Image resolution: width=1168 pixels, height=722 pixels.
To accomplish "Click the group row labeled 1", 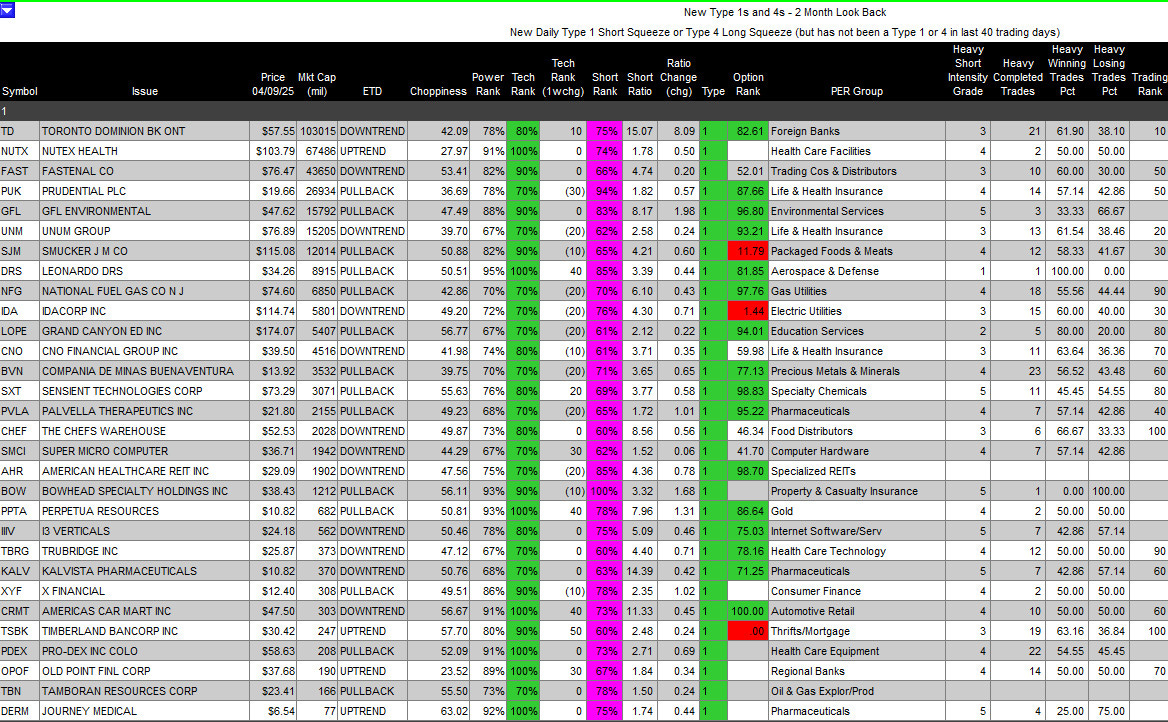I will (x=584, y=111).
